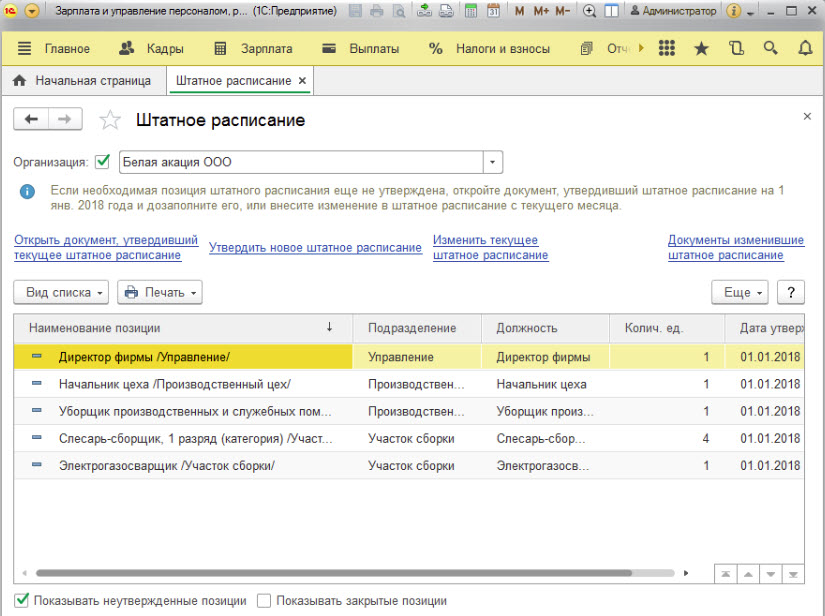The height and width of the screenshot is (616, 825).
Task: Uncheck the Организация filter checkbox
Action: pyautogui.click(x=102, y=162)
